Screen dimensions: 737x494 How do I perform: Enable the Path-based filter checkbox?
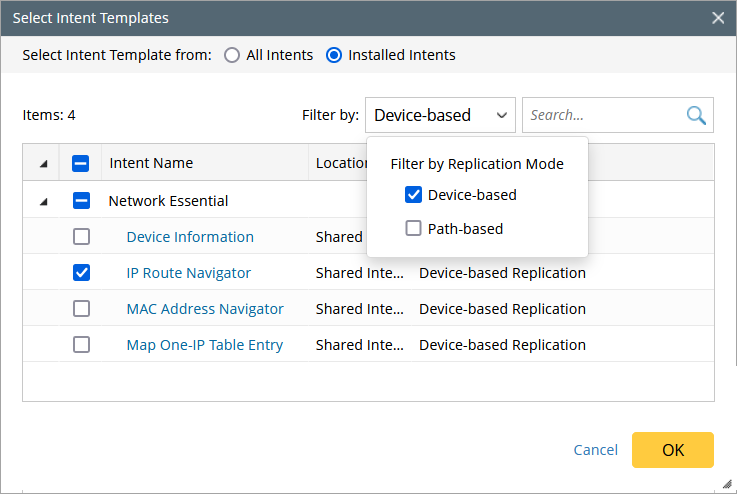coord(413,229)
